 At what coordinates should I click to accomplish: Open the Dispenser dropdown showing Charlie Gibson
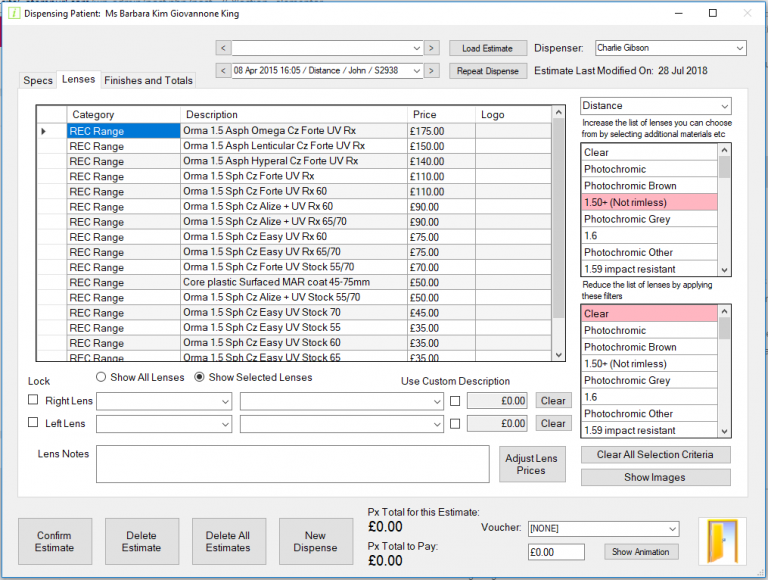click(671, 48)
